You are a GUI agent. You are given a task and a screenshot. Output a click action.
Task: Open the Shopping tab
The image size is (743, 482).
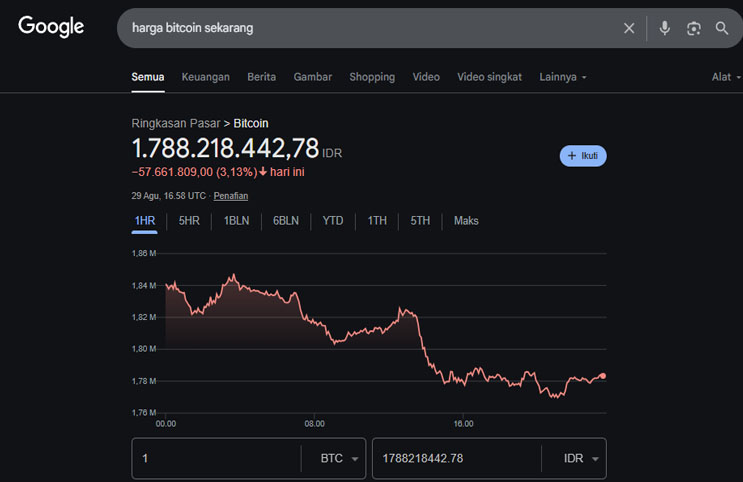coord(372,77)
